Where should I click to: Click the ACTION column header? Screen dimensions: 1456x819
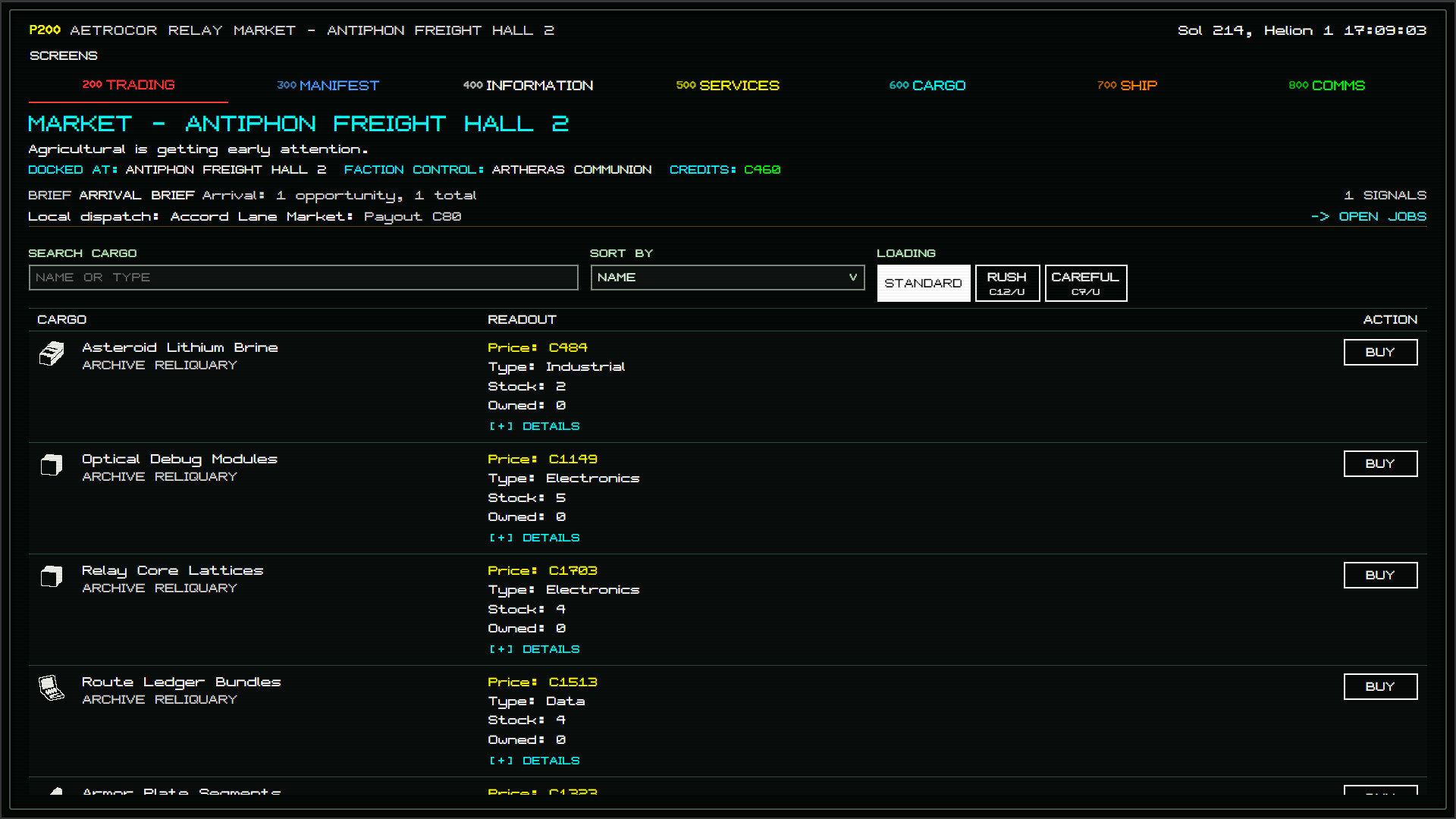[x=1390, y=320]
